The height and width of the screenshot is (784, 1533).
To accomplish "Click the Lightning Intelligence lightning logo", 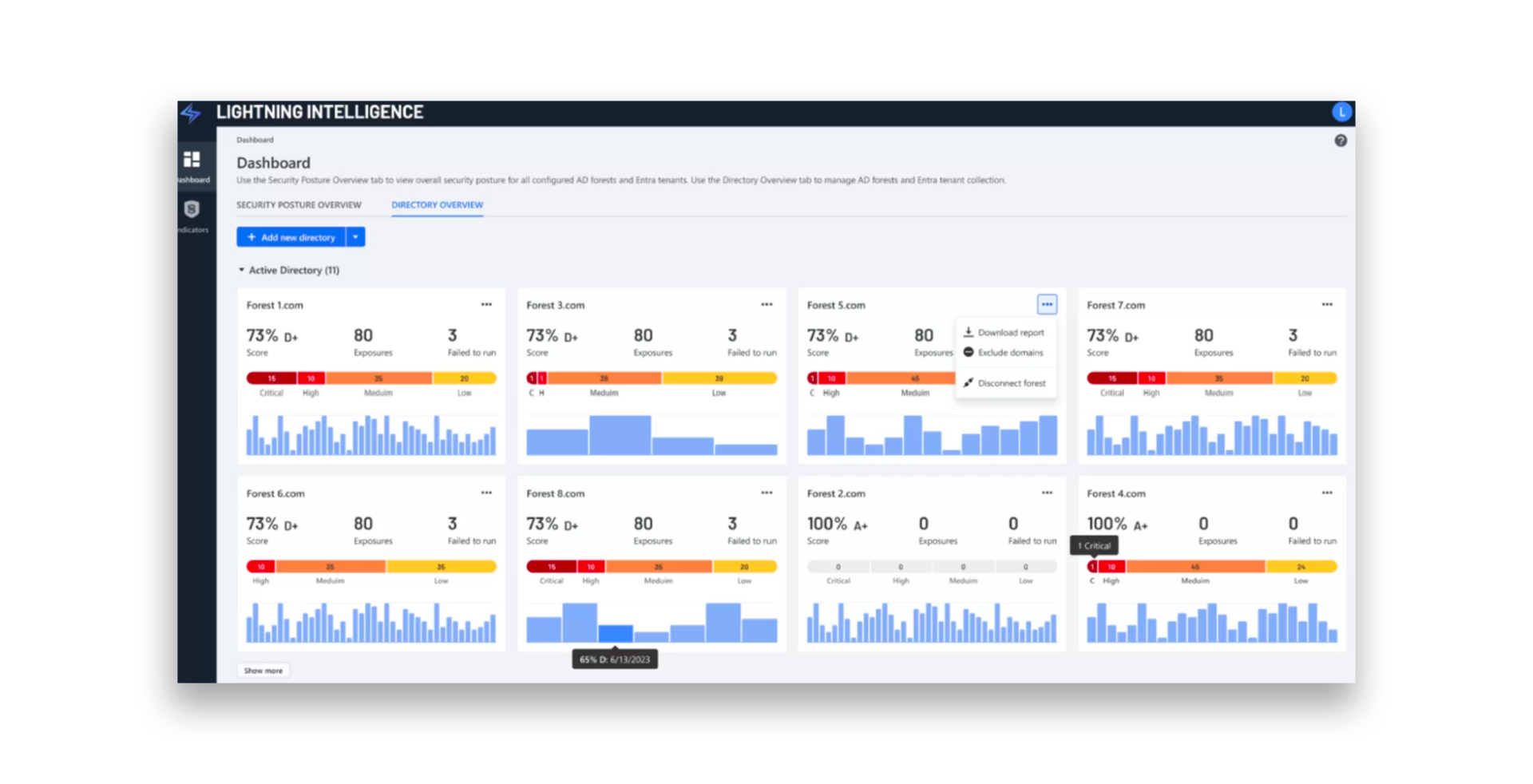I will click(191, 113).
